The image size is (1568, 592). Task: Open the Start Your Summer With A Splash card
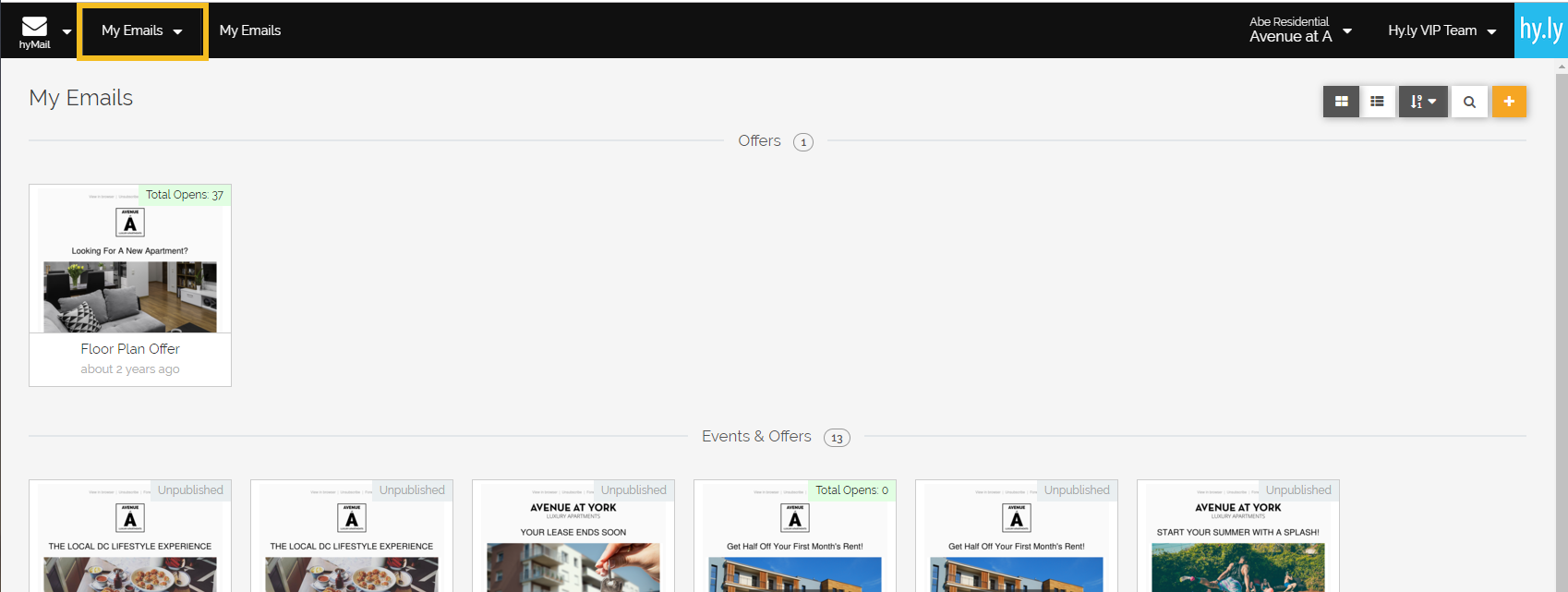point(1238,537)
